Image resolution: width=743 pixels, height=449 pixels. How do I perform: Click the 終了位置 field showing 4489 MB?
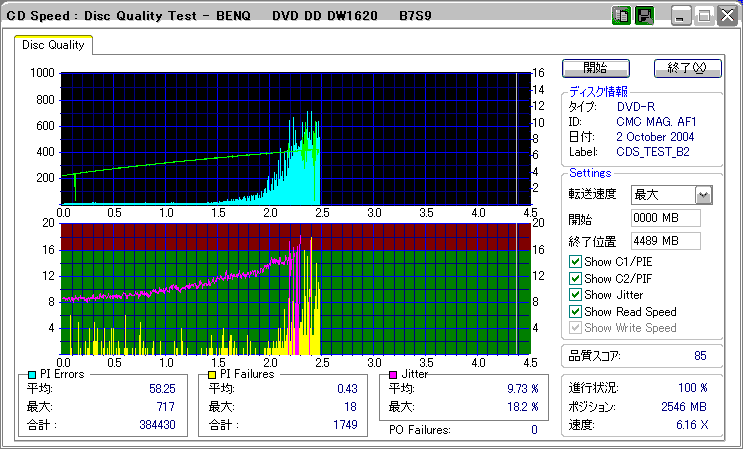(x=665, y=241)
